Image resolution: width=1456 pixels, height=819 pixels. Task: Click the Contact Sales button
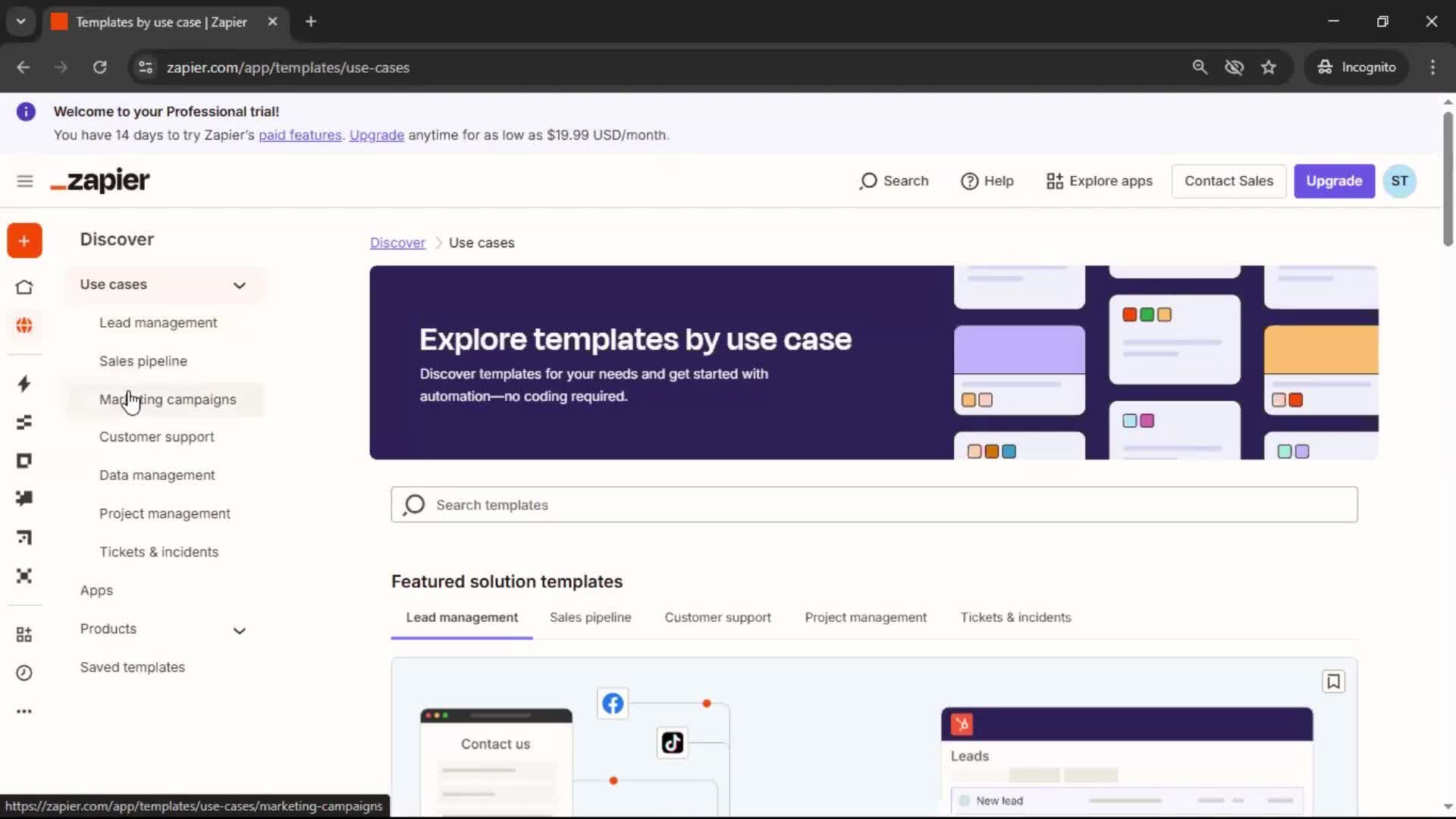1228,181
